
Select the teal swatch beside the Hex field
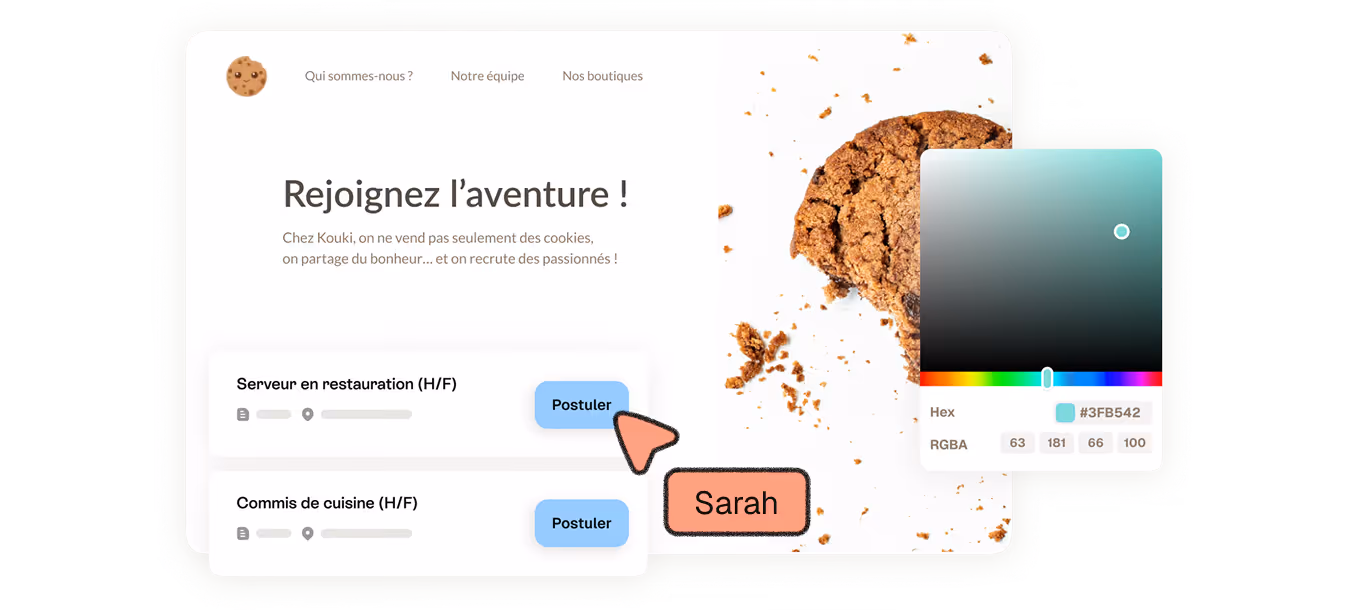click(1063, 412)
